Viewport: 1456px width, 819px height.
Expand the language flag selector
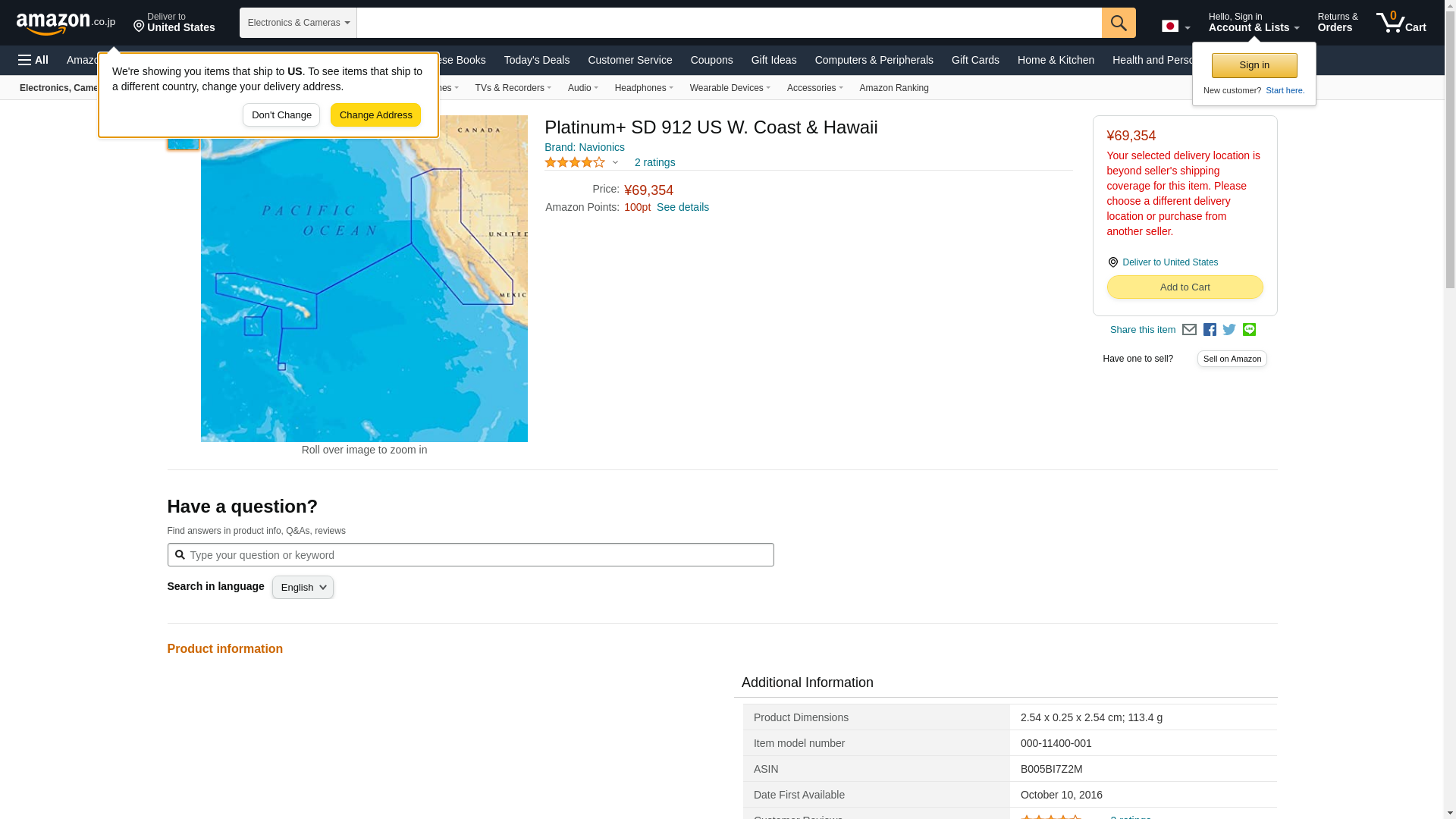coord(1175,27)
